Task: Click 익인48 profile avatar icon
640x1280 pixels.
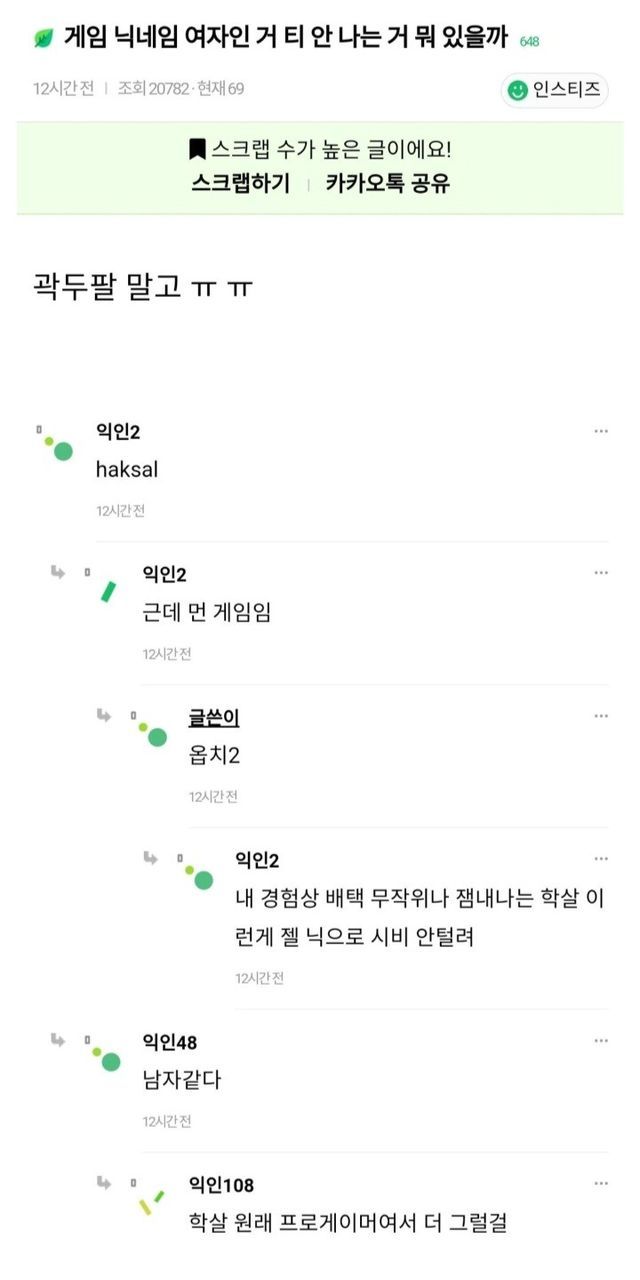Action: [104, 1055]
